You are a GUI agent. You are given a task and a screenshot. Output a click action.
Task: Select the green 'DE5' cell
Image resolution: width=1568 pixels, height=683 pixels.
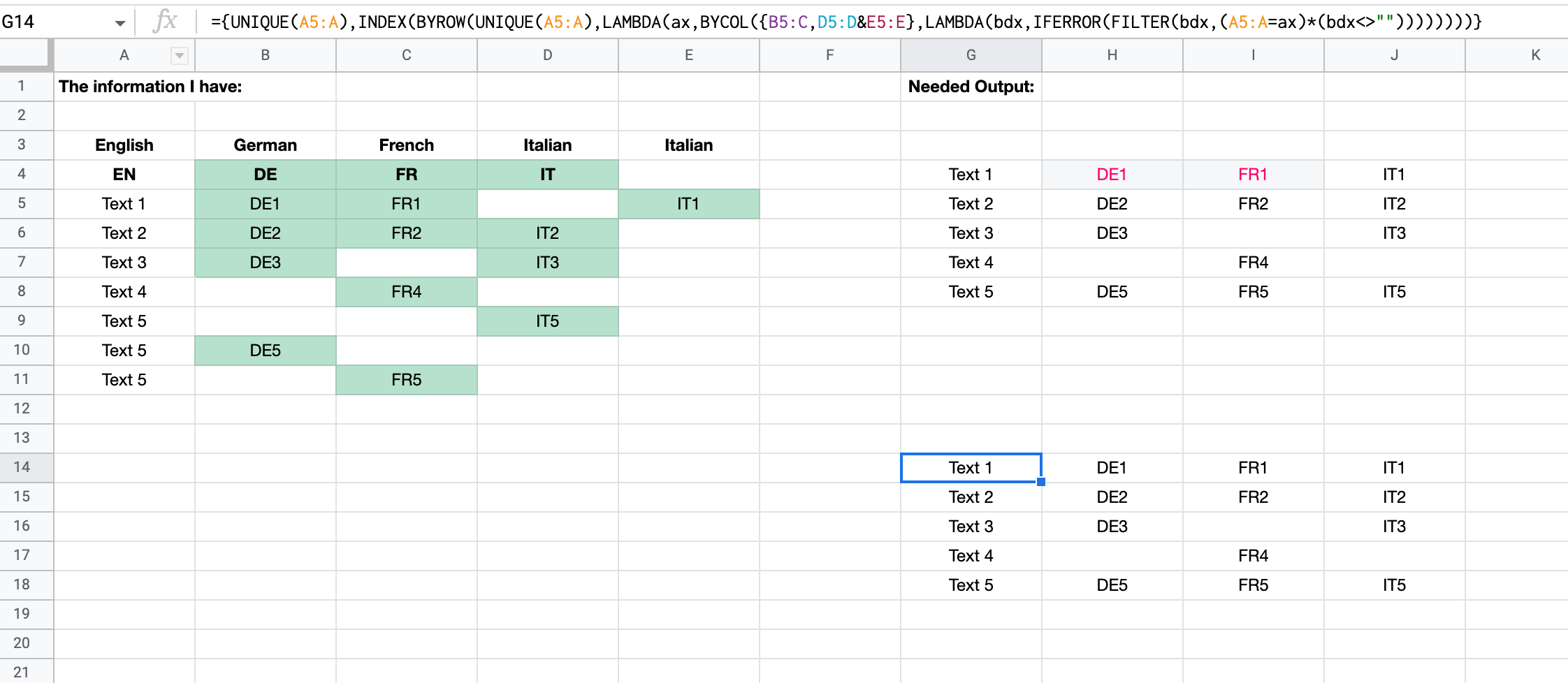coord(266,350)
